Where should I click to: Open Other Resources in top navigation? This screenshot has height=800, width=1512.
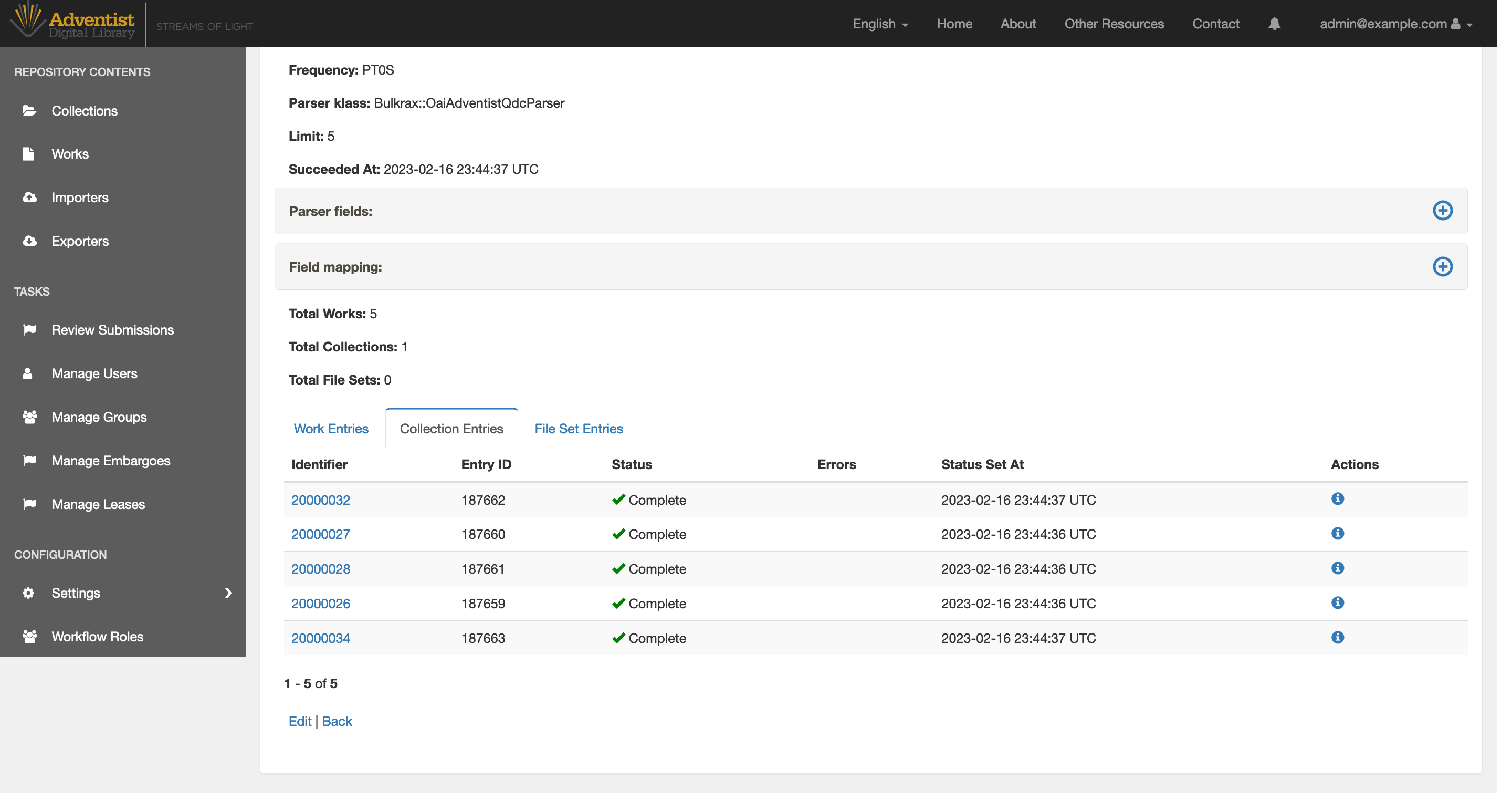[1114, 24]
